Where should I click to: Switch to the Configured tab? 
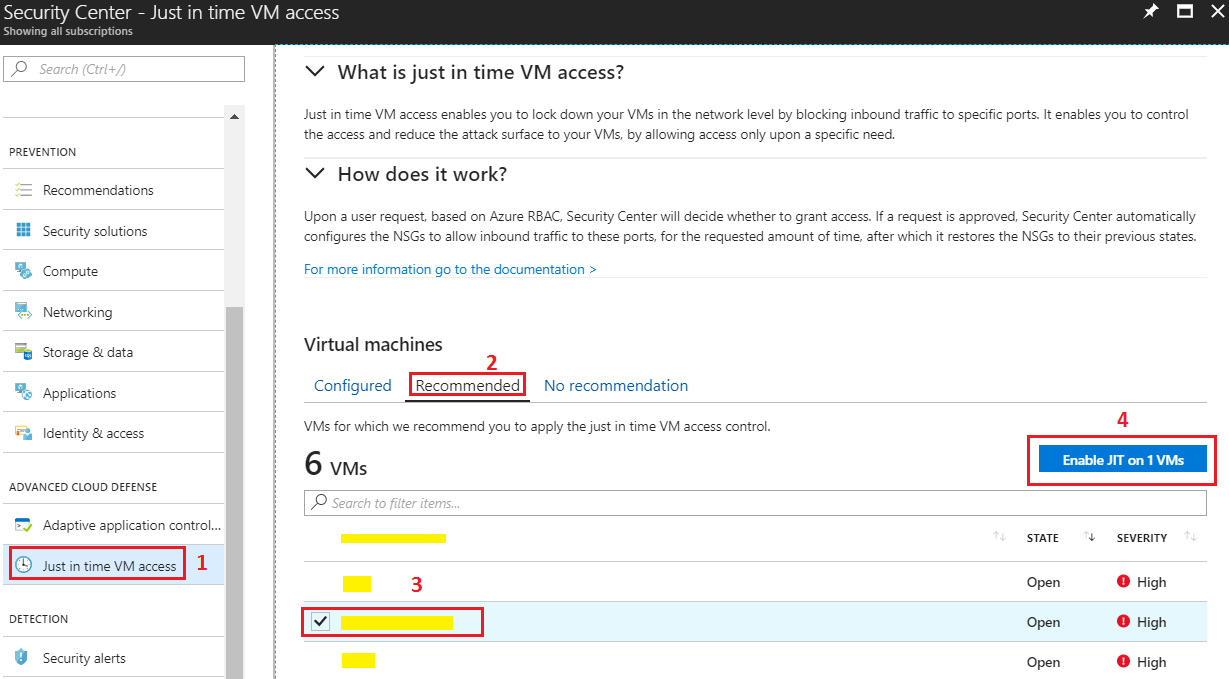click(x=353, y=386)
